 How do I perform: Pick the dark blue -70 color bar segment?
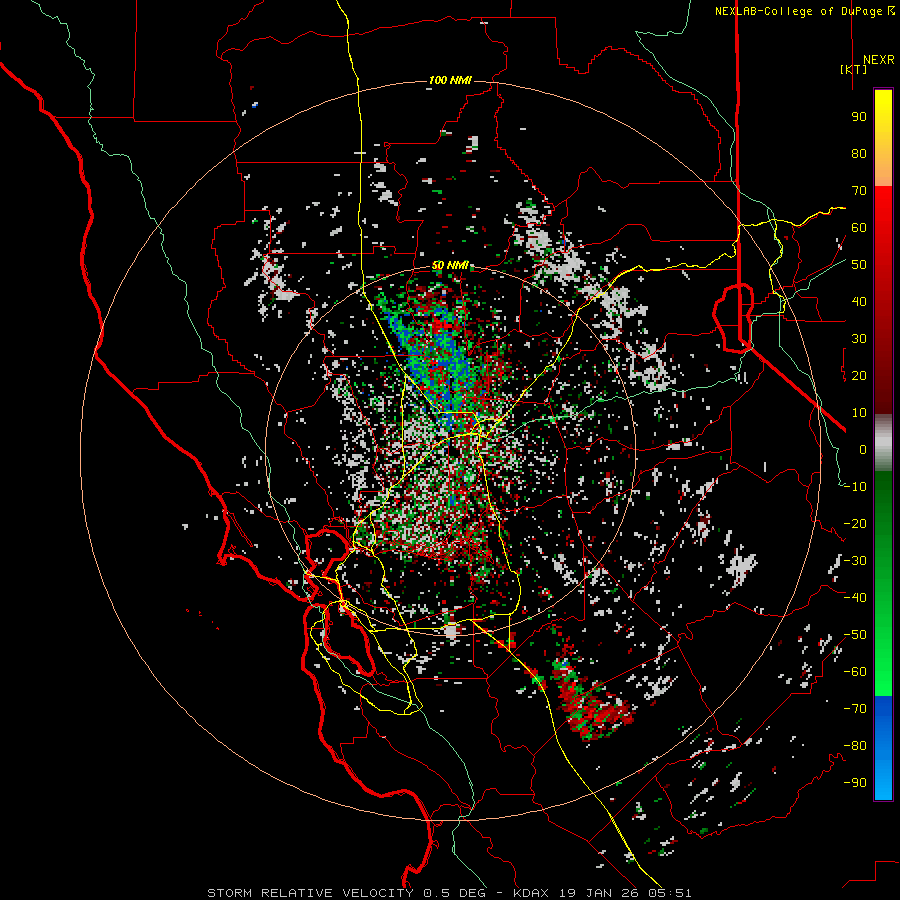coord(883,709)
